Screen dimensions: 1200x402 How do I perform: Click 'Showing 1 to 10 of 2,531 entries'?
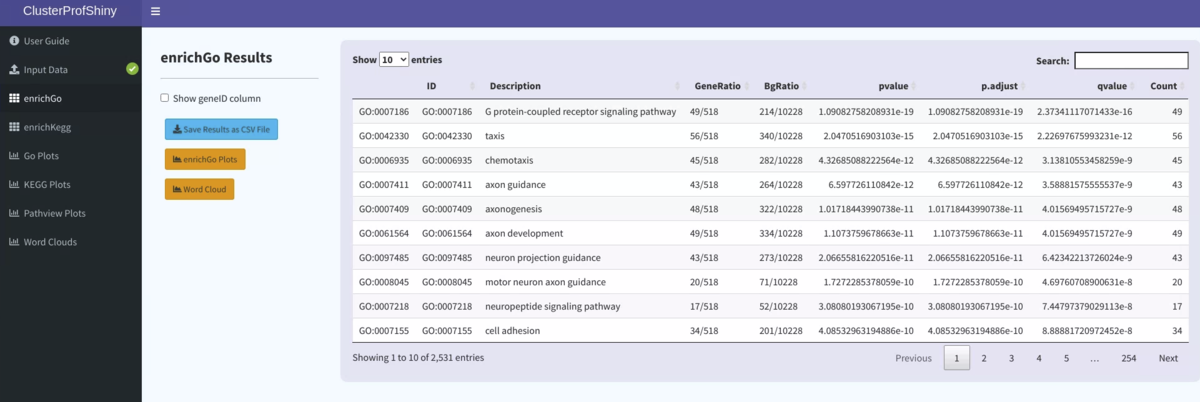[x=418, y=357]
